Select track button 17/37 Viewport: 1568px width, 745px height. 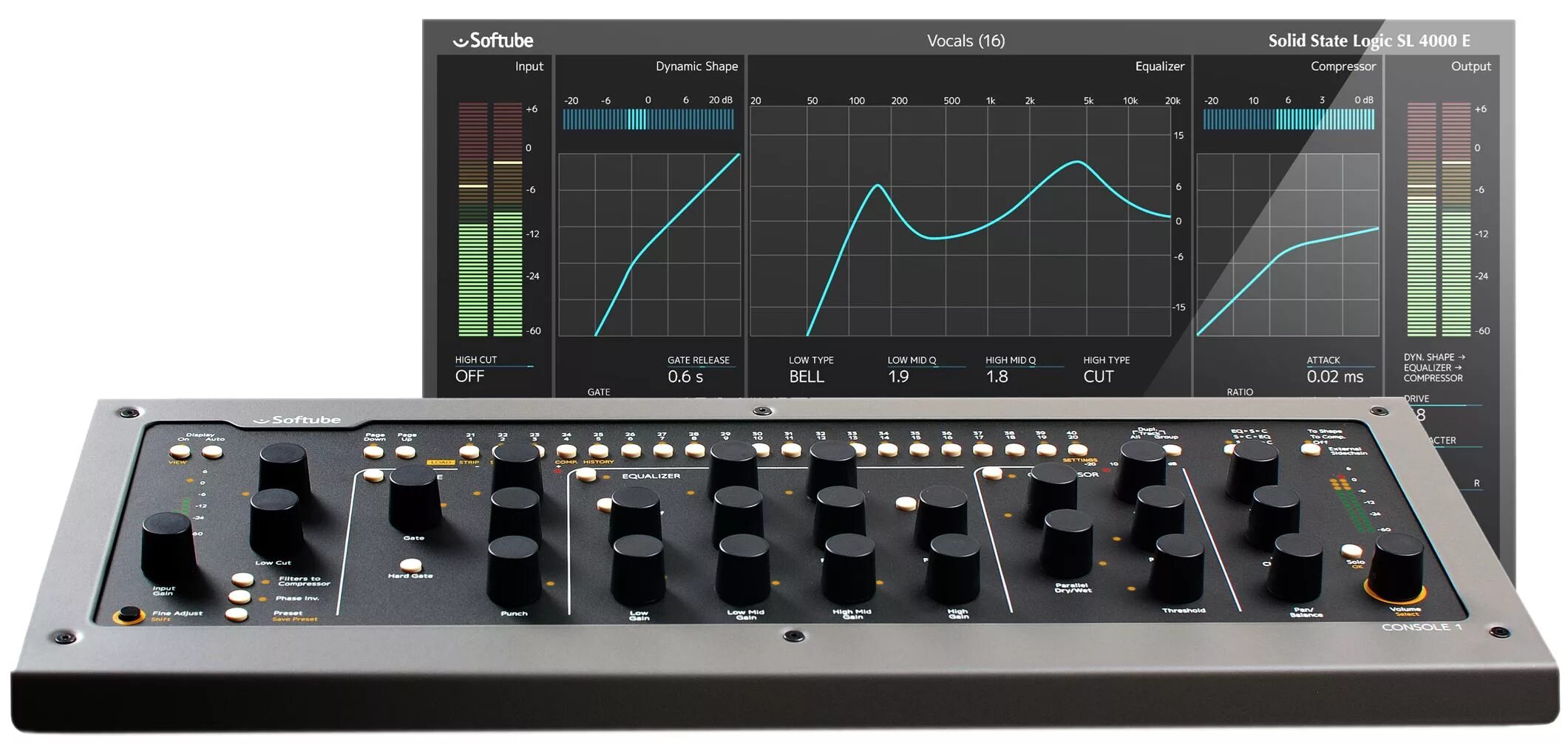[982, 449]
